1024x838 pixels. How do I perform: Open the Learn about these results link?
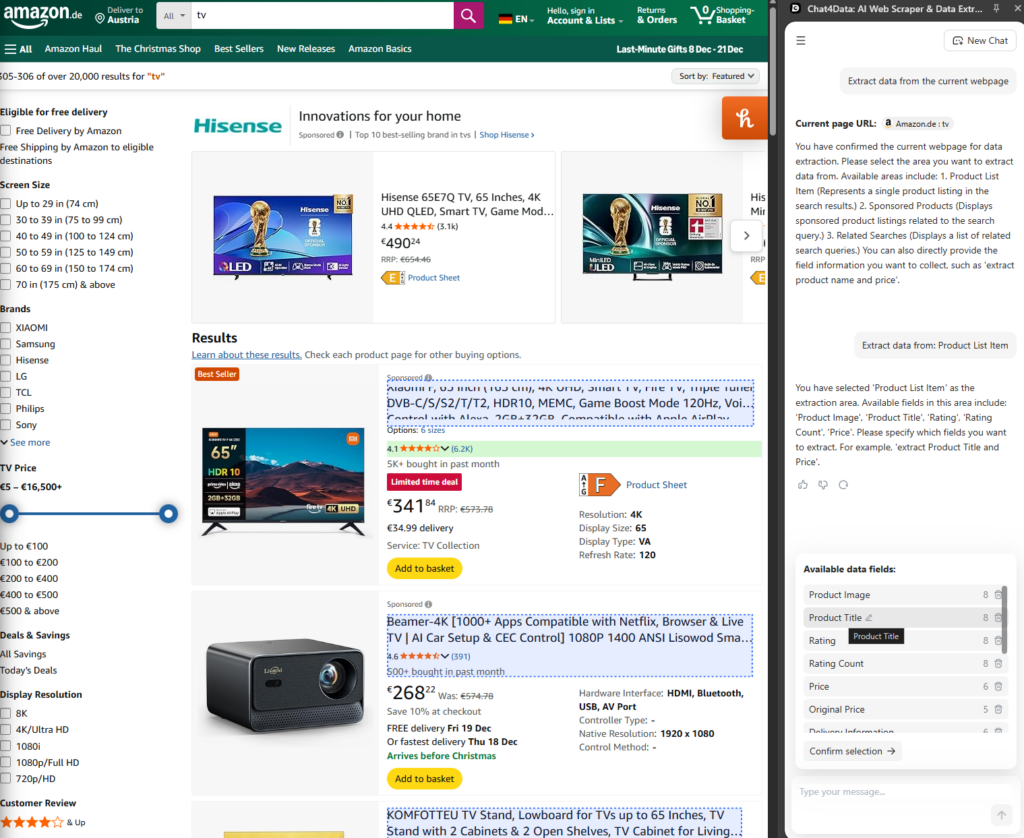point(246,353)
